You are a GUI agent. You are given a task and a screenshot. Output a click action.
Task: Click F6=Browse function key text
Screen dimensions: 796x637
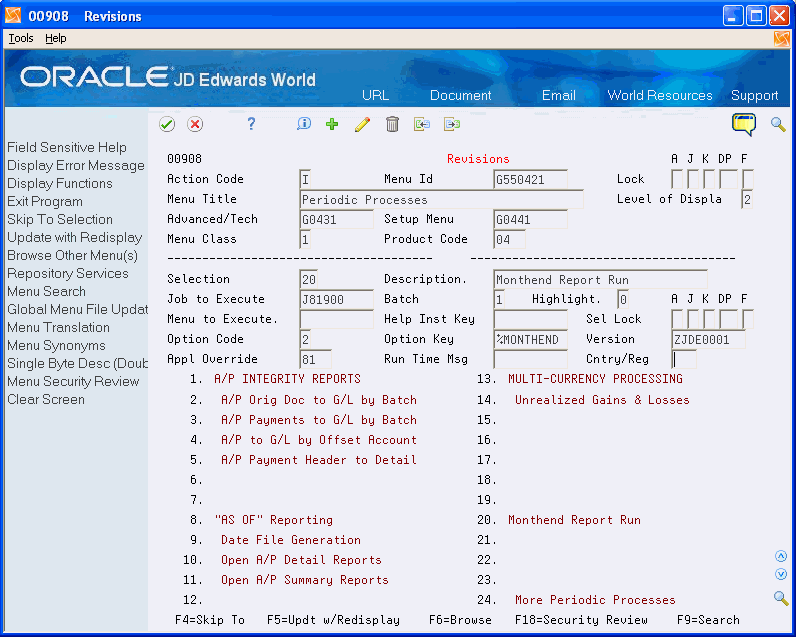[460, 620]
